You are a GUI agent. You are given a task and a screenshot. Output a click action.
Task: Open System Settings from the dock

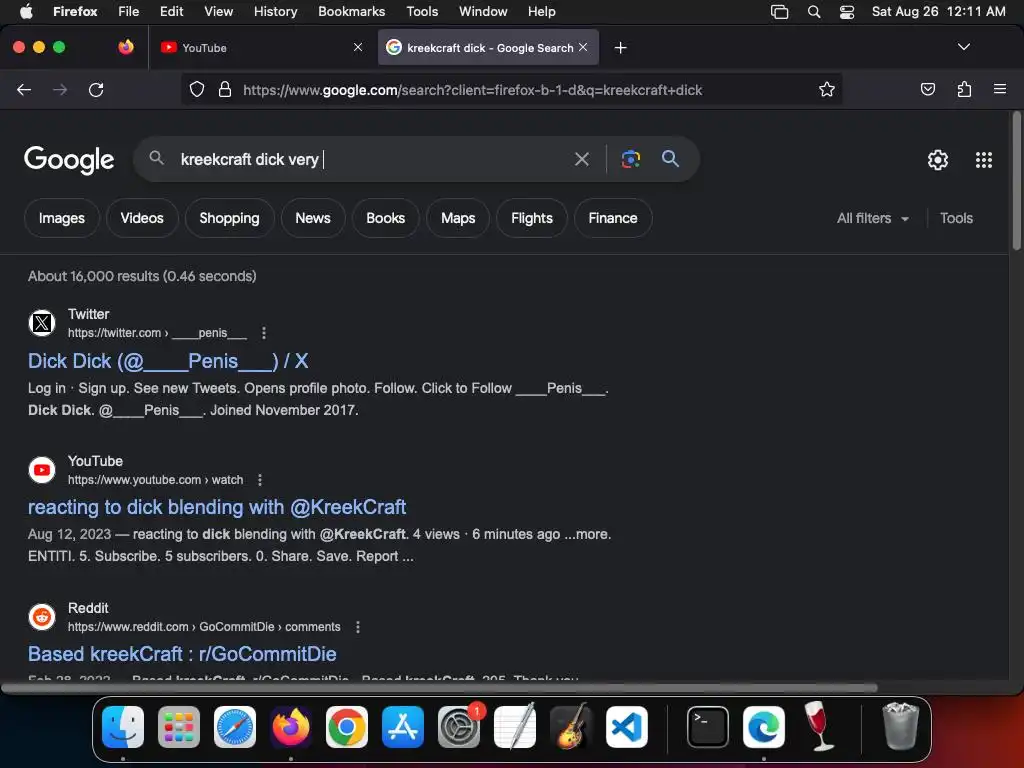pyautogui.click(x=459, y=726)
